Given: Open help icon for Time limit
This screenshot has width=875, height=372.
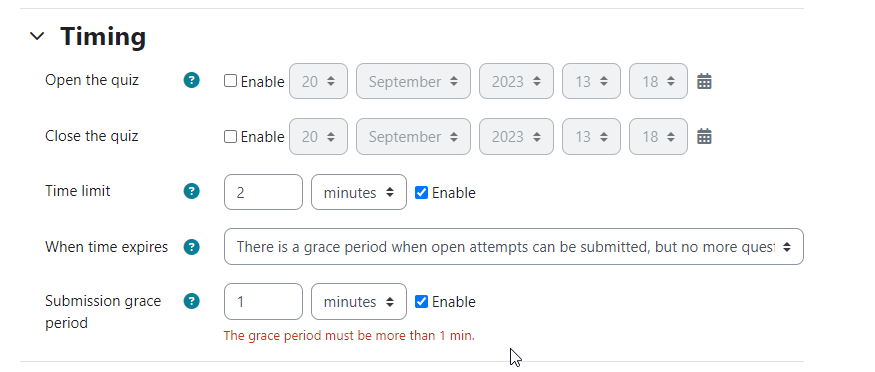Looking at the screenshot, I should [x=191, y=191].
